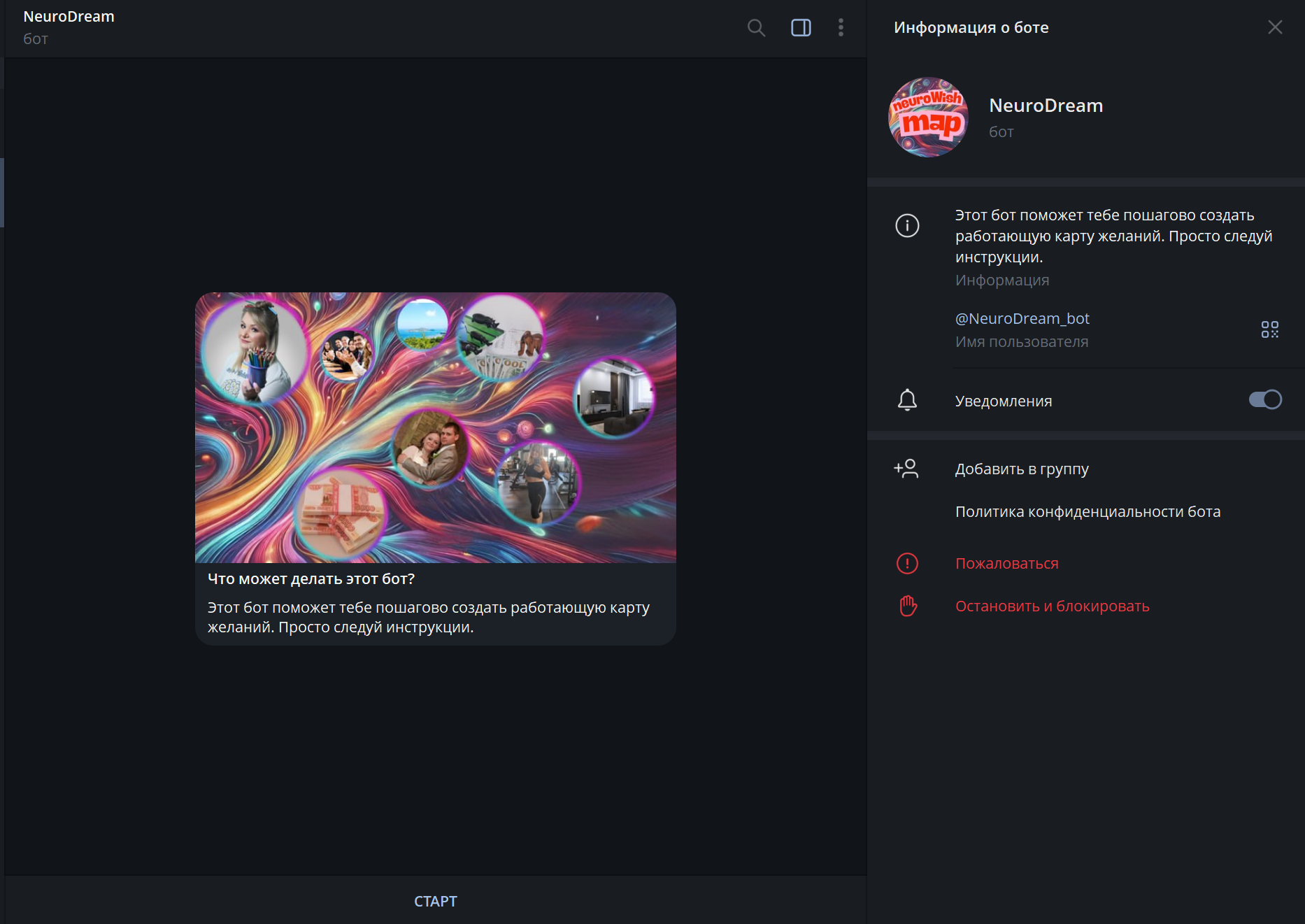
Task: Click the red stop hand icon
Action: [908, 606]
